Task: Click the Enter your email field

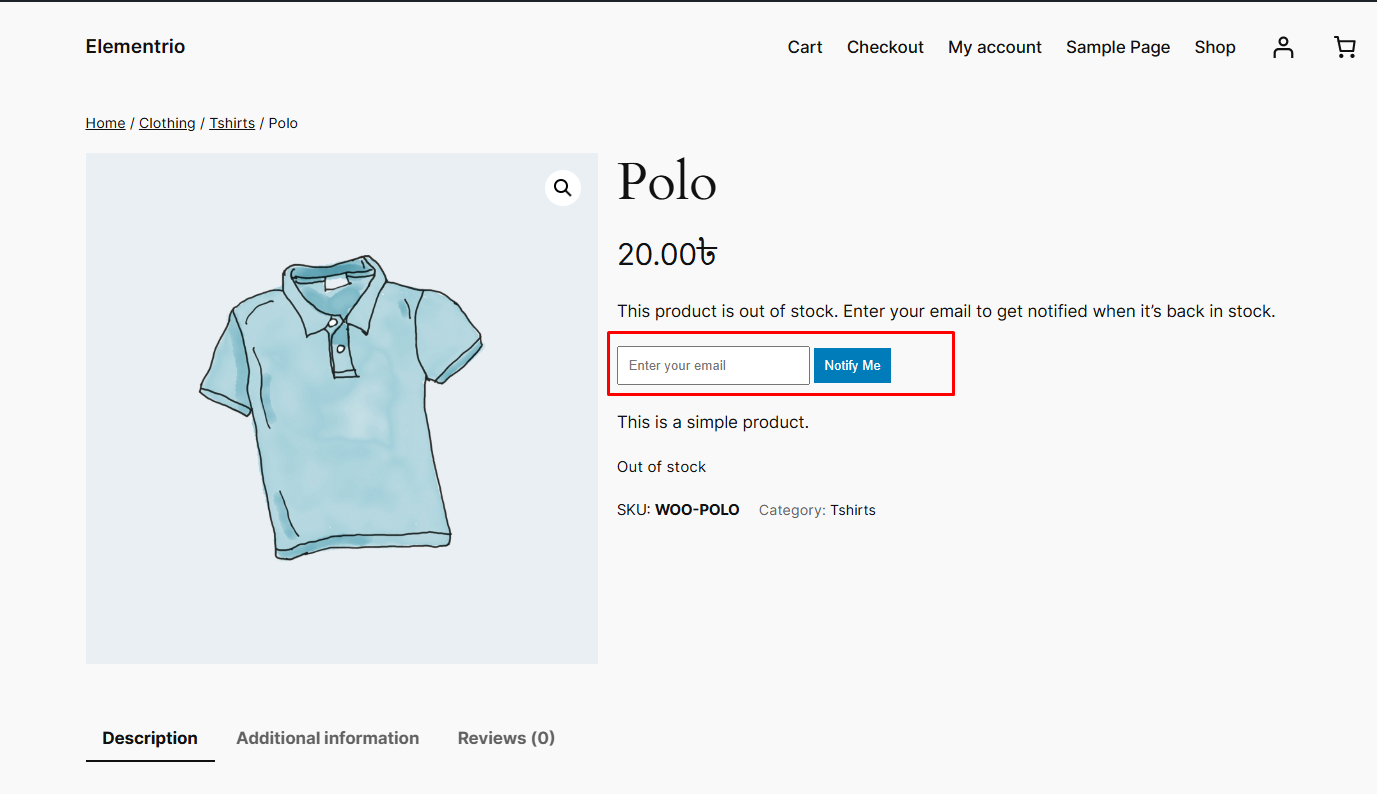Action: pyautogui.click(x=713, y=365)
